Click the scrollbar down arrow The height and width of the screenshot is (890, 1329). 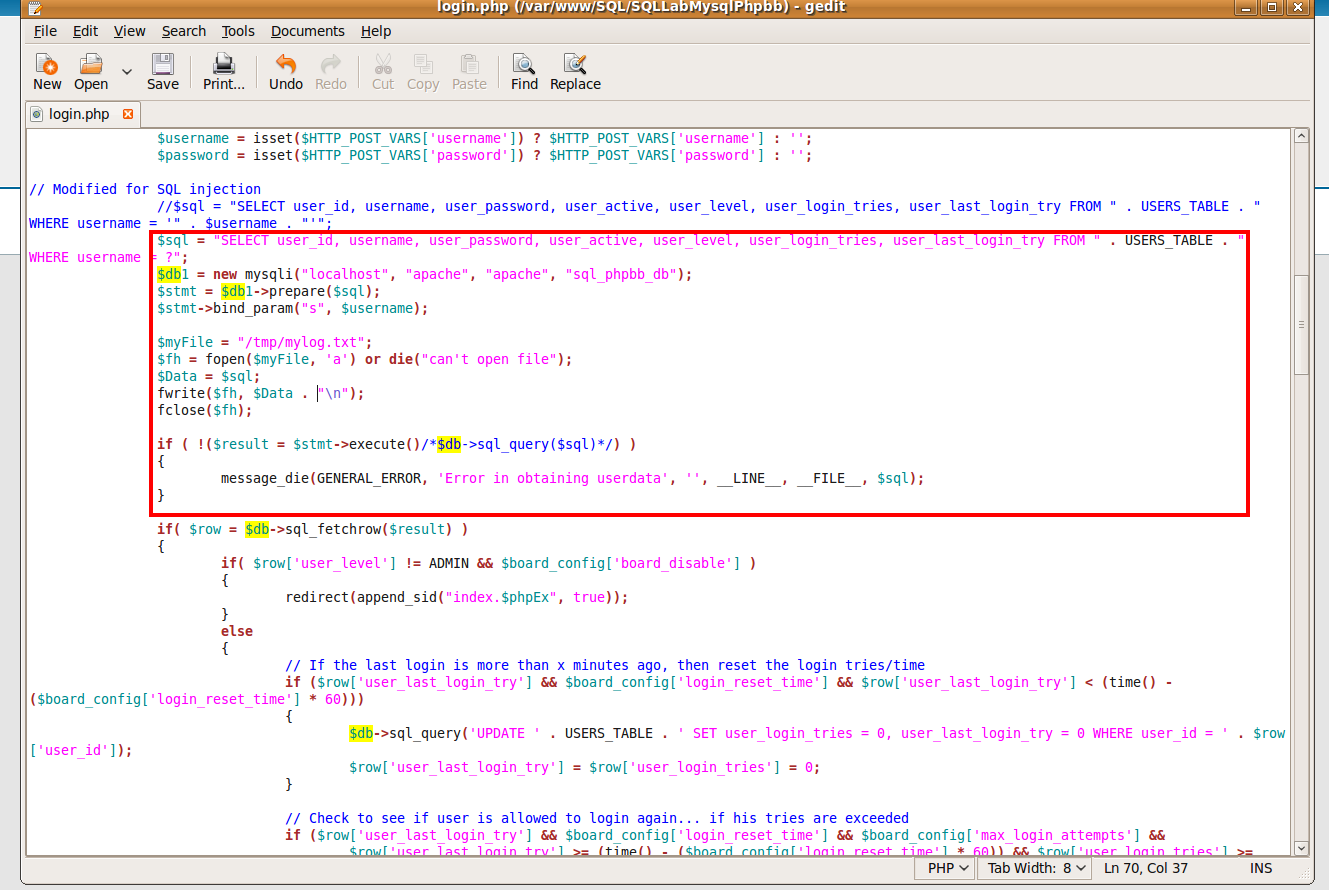[1300, 848]
